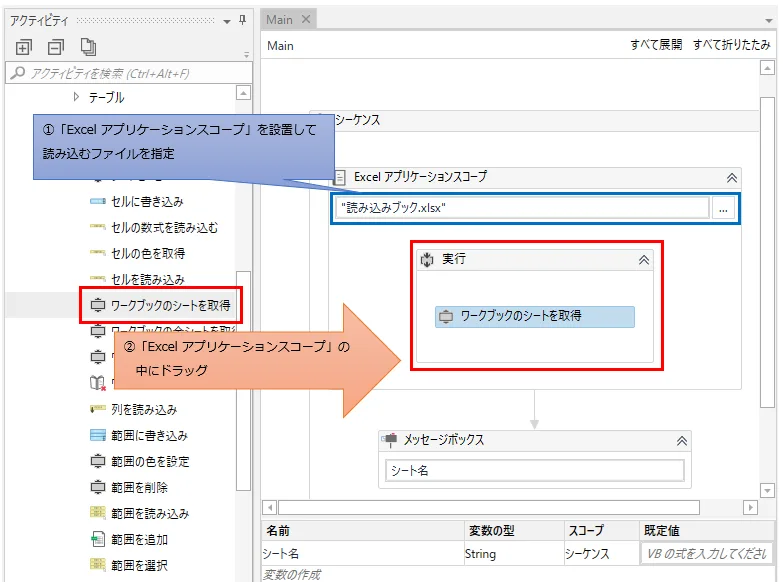Close the Main tab

[306, 19]
